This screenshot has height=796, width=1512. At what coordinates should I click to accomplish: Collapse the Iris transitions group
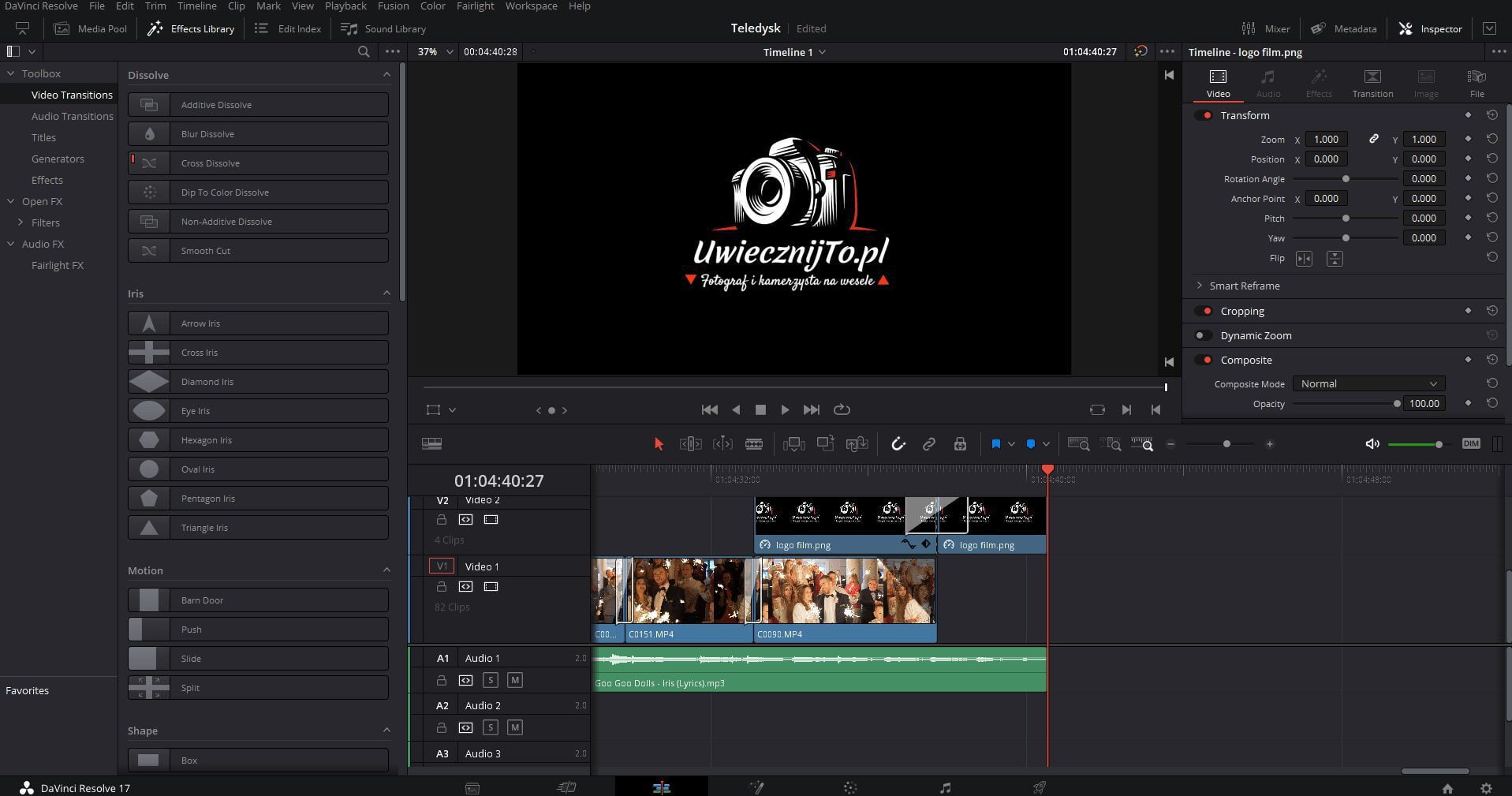pos(386,293)
